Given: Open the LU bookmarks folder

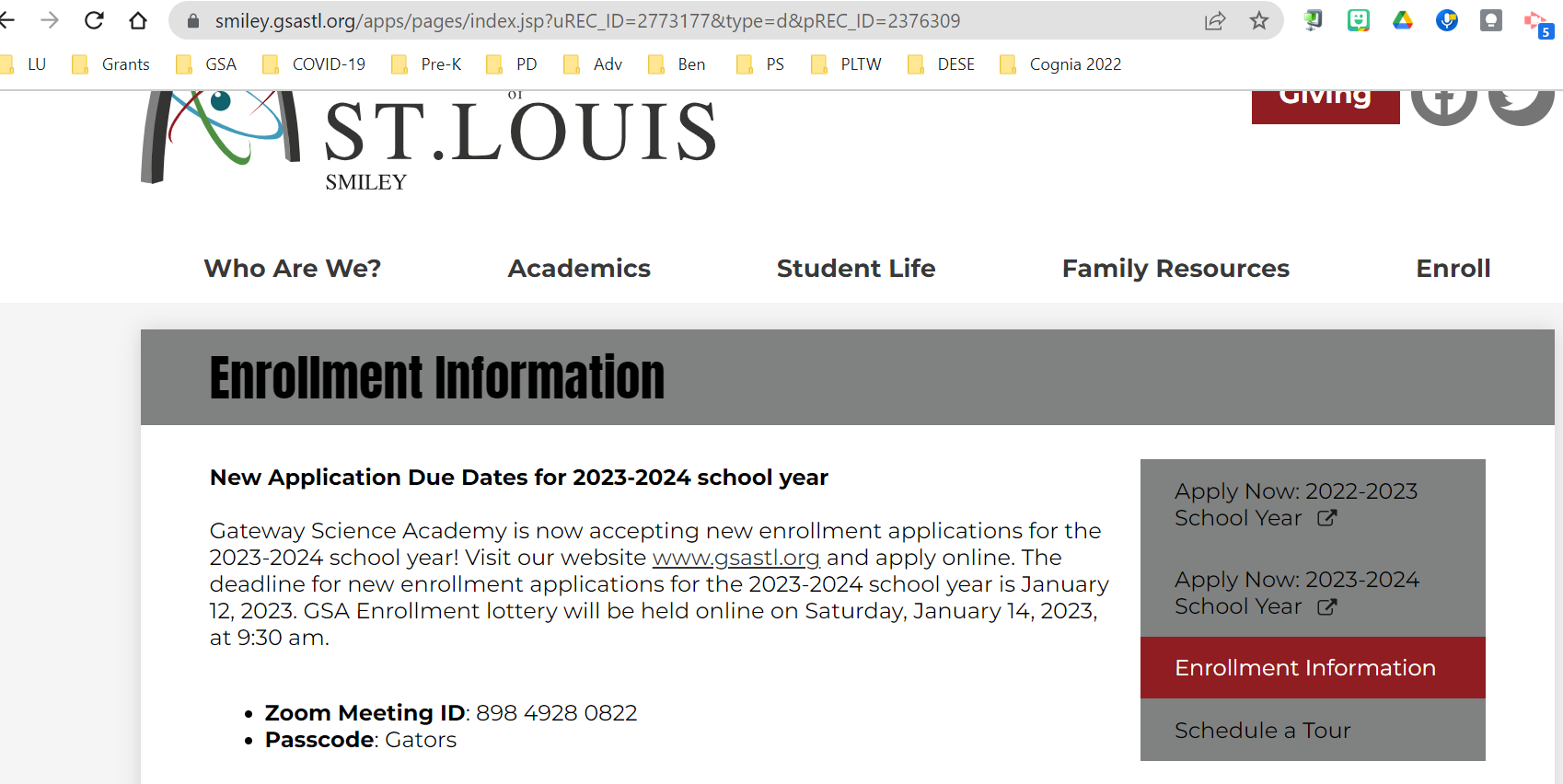Looking at the screenshot, I should (x=24, y=64).
